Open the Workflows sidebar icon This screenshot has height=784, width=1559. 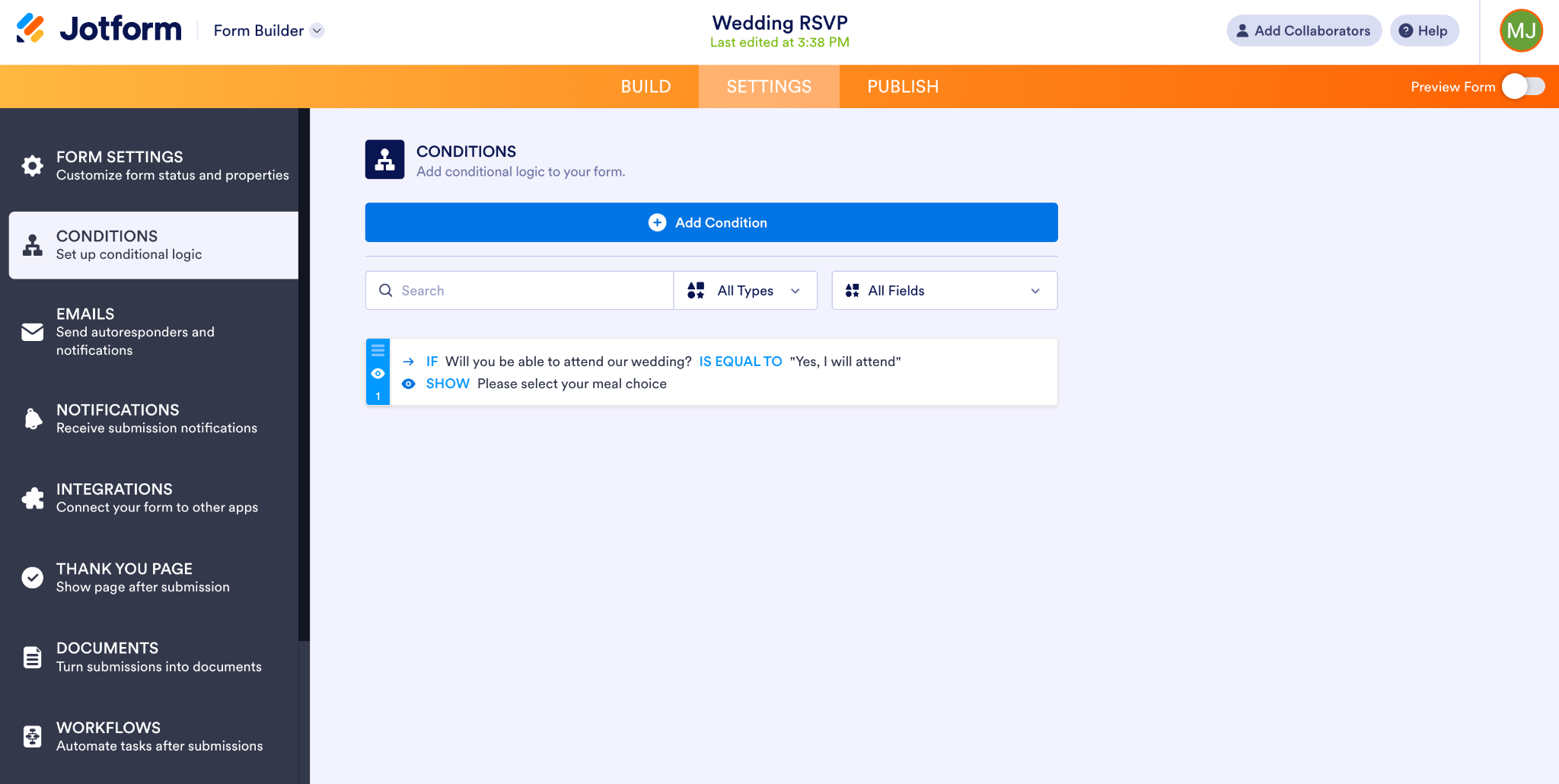(x=32, y=737)
